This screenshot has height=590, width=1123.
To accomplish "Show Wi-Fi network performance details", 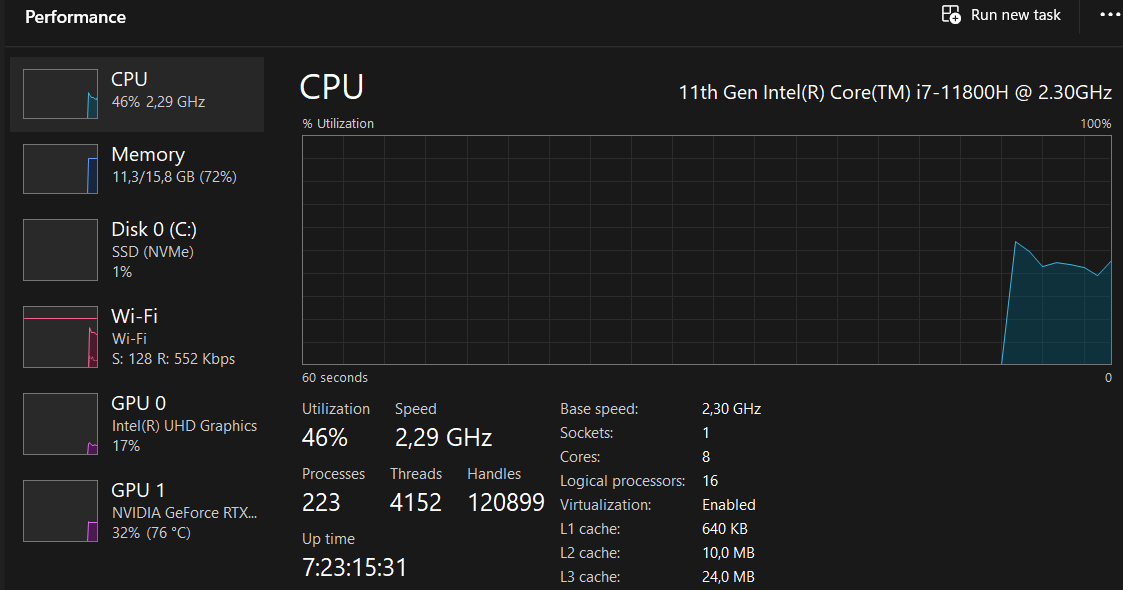I will (135, 316).
